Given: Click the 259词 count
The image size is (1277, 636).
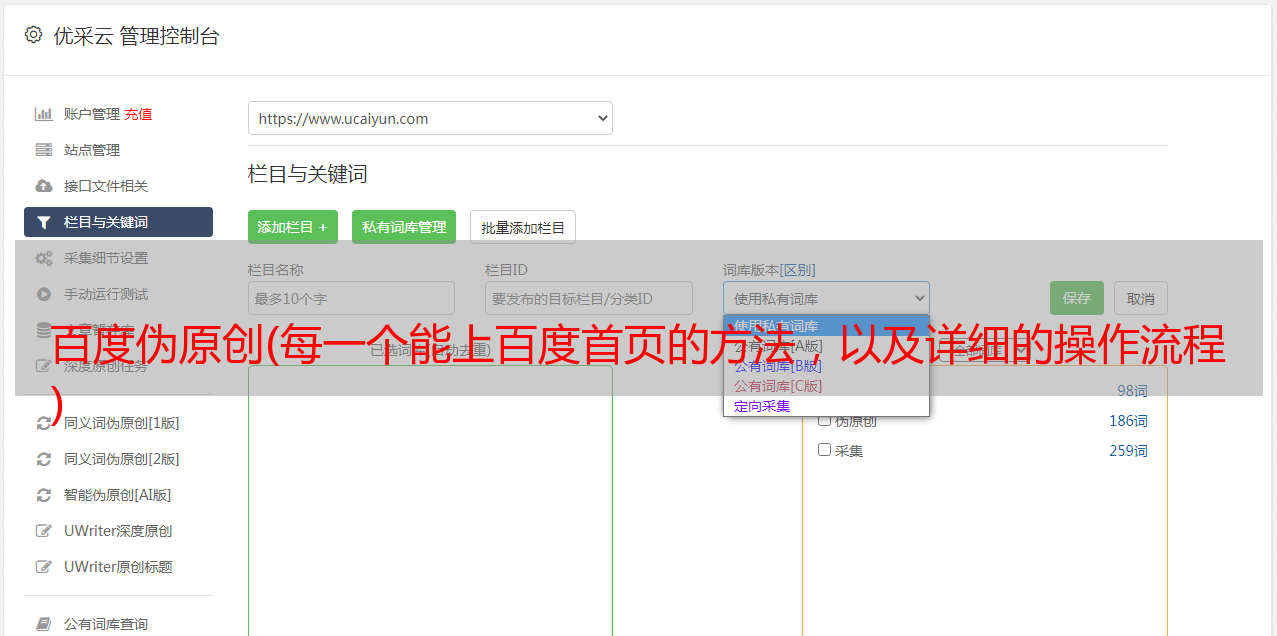Looking at the screenshot, I should pos(1128,451).
